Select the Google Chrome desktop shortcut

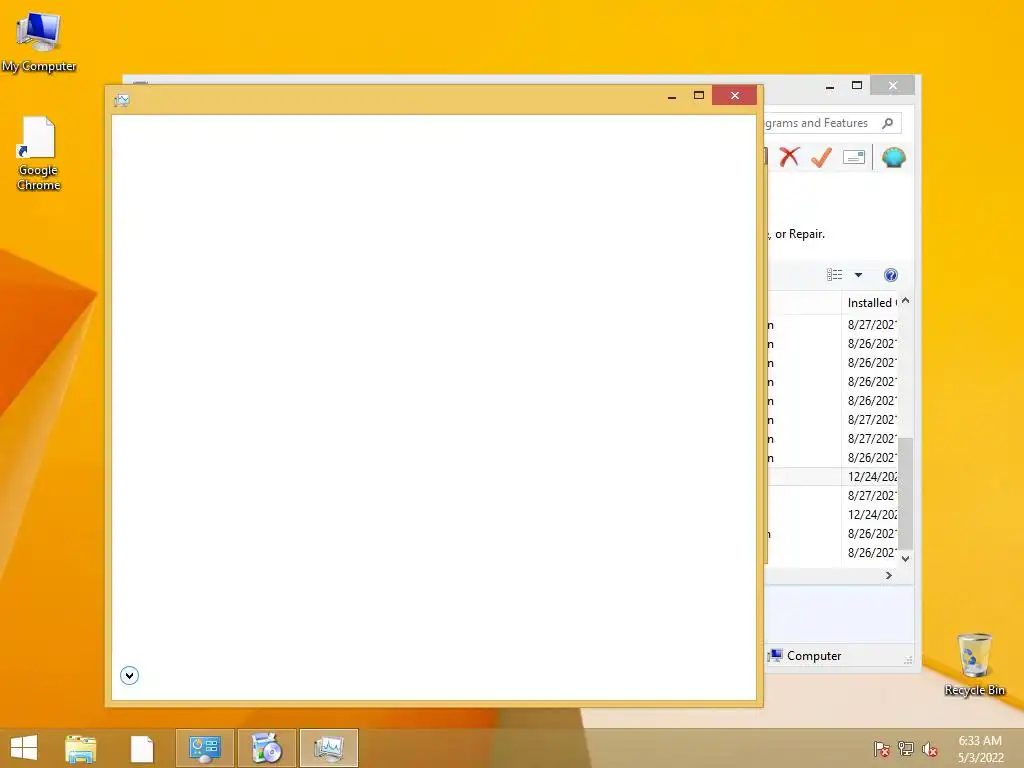tap(38, 153)
